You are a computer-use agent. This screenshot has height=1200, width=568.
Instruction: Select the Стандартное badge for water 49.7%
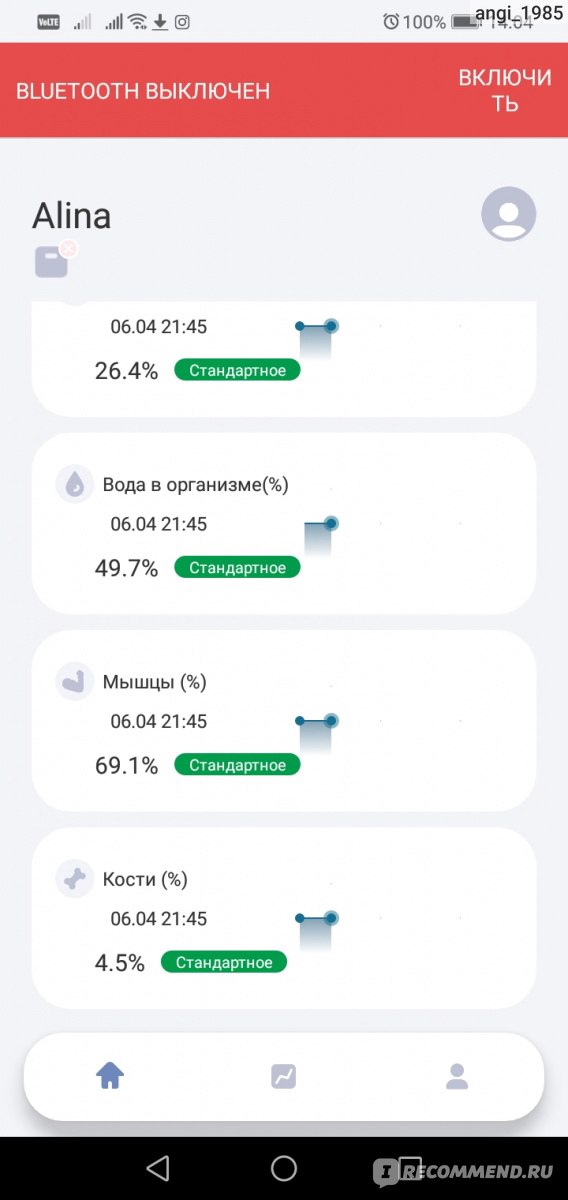pyautogui.click(x=237, y=568)
